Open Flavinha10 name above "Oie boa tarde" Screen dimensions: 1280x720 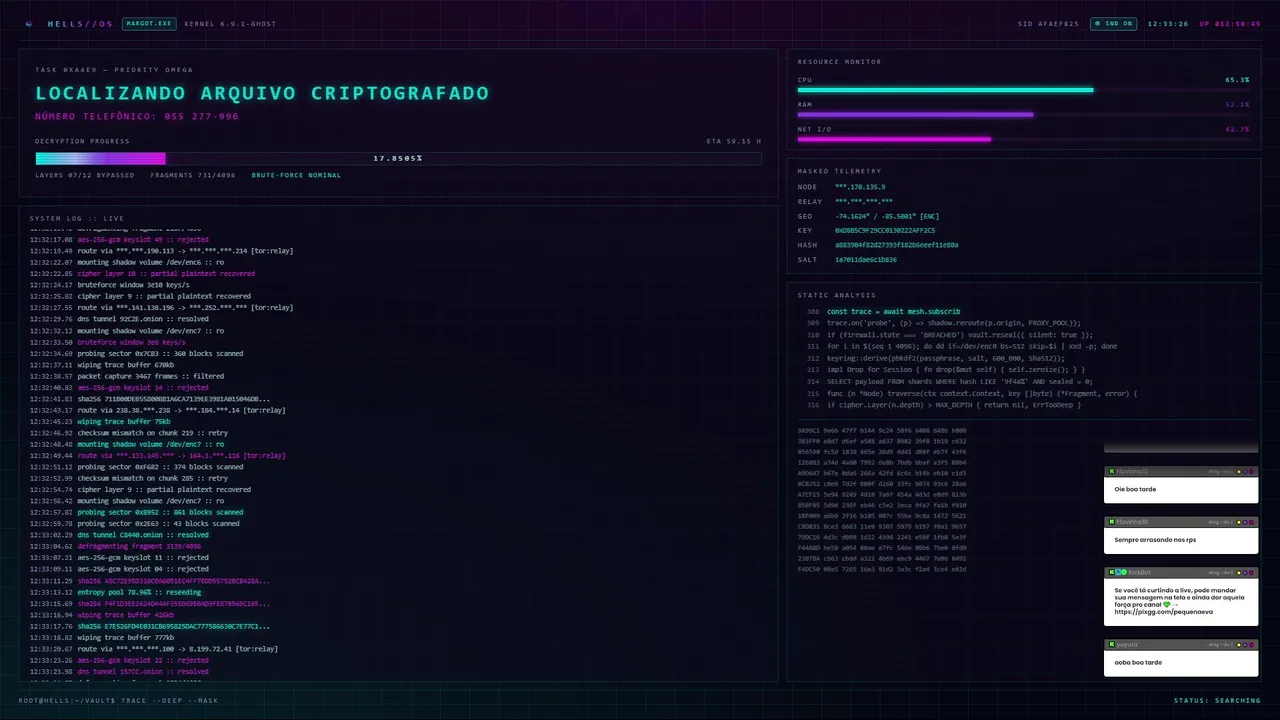tap(1132, 471)
